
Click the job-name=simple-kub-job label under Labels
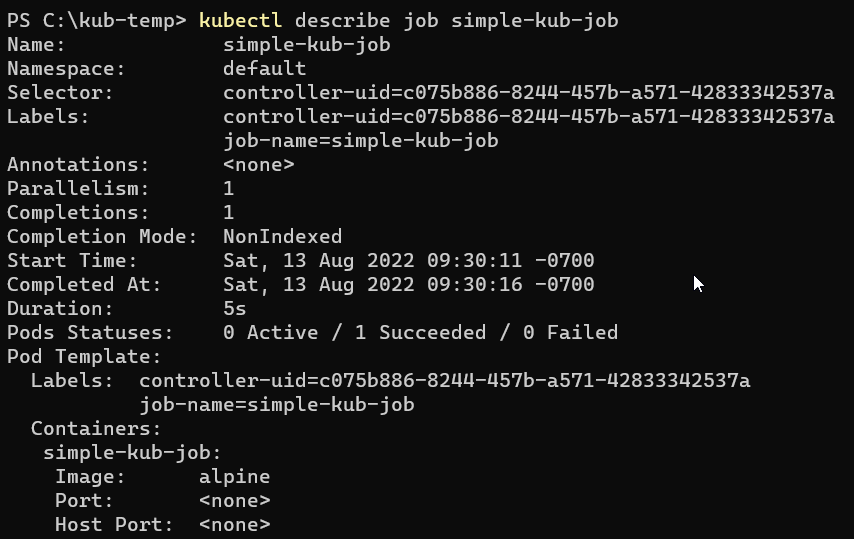pyautogui.click(x=361, y=140)
